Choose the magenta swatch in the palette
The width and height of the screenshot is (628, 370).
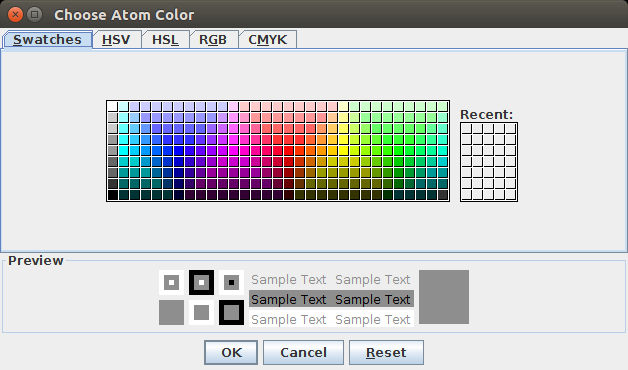[x=233, y=151]
